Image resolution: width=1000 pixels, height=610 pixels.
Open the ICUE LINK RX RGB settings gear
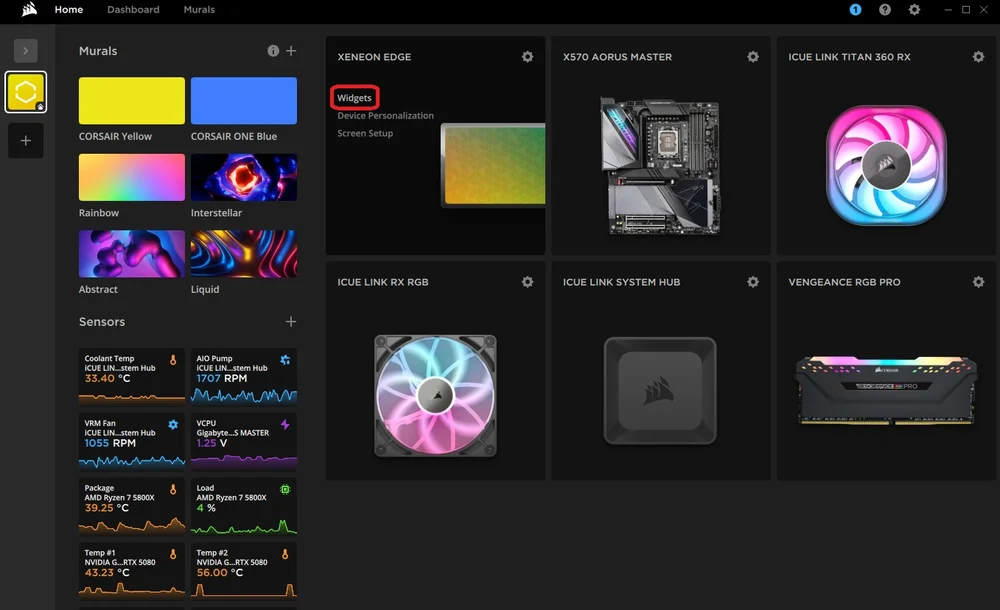pos(527,282)
